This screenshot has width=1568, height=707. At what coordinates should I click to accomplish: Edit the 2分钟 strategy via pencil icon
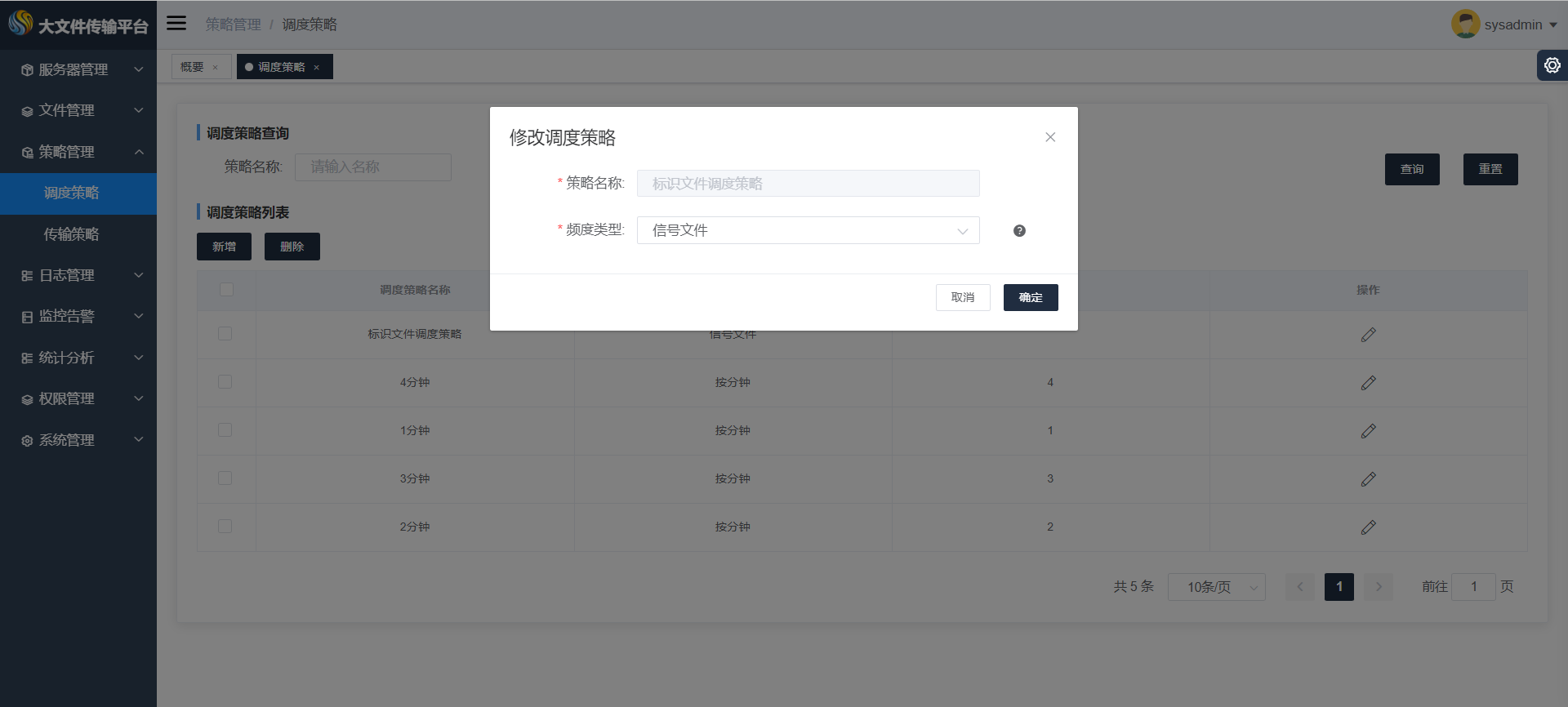pos(1368,527)
